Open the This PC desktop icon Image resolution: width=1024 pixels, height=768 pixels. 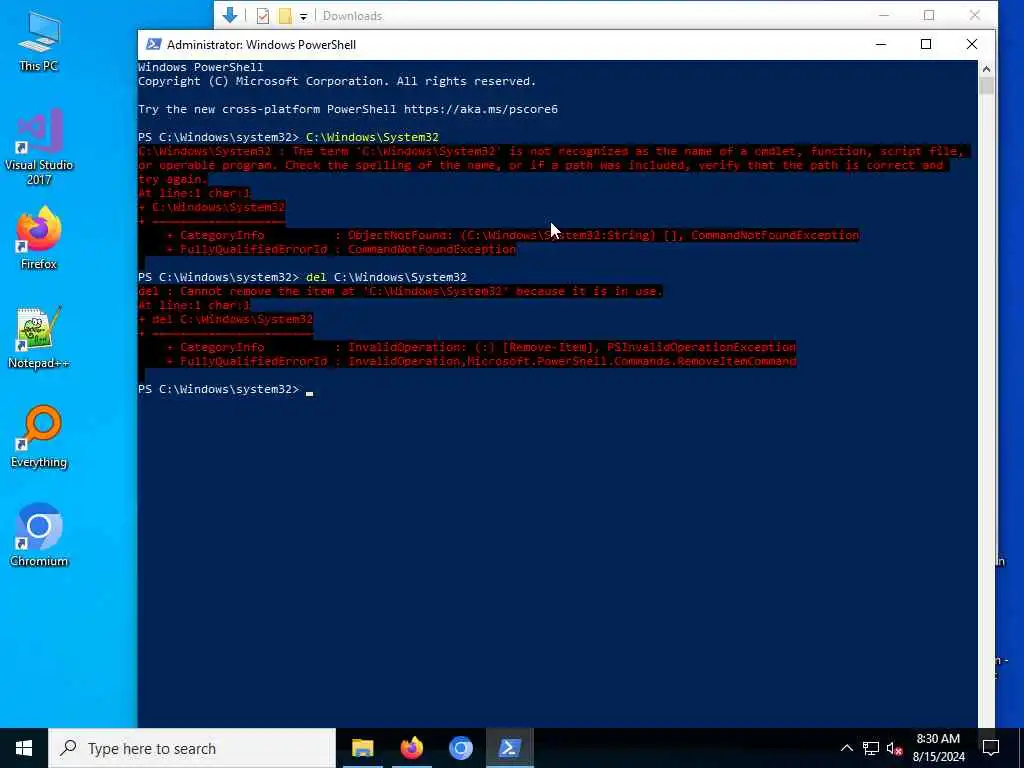click(39, 40)
